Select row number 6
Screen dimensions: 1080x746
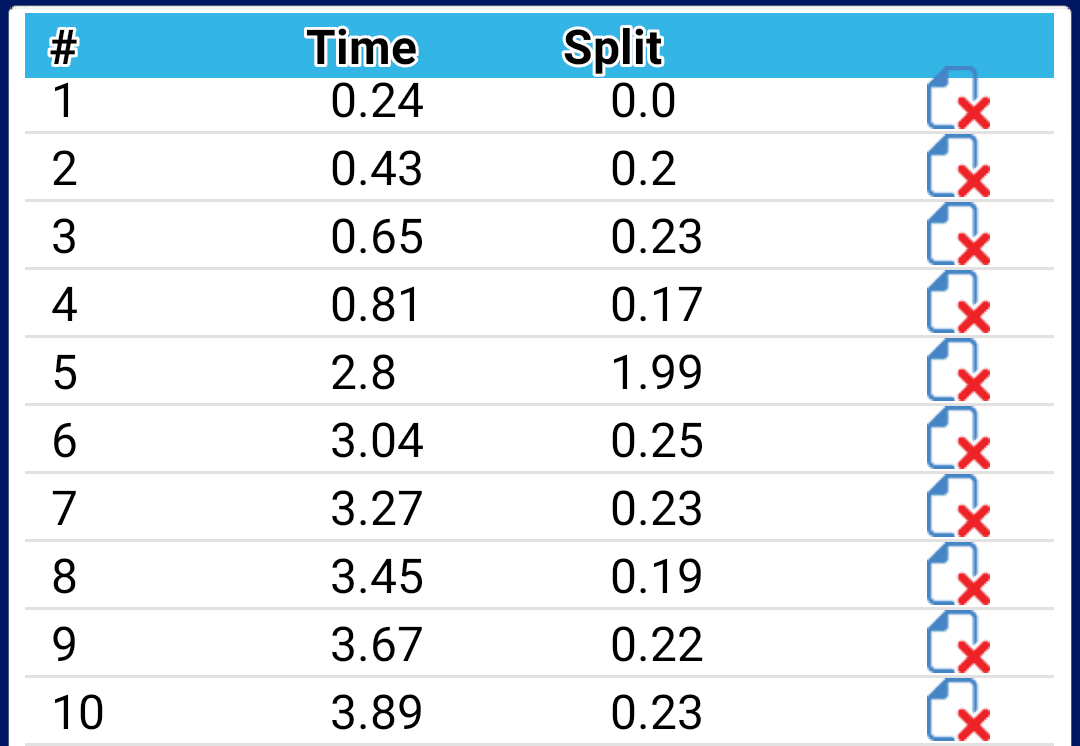pyautogui.click(x=64, y=441)
